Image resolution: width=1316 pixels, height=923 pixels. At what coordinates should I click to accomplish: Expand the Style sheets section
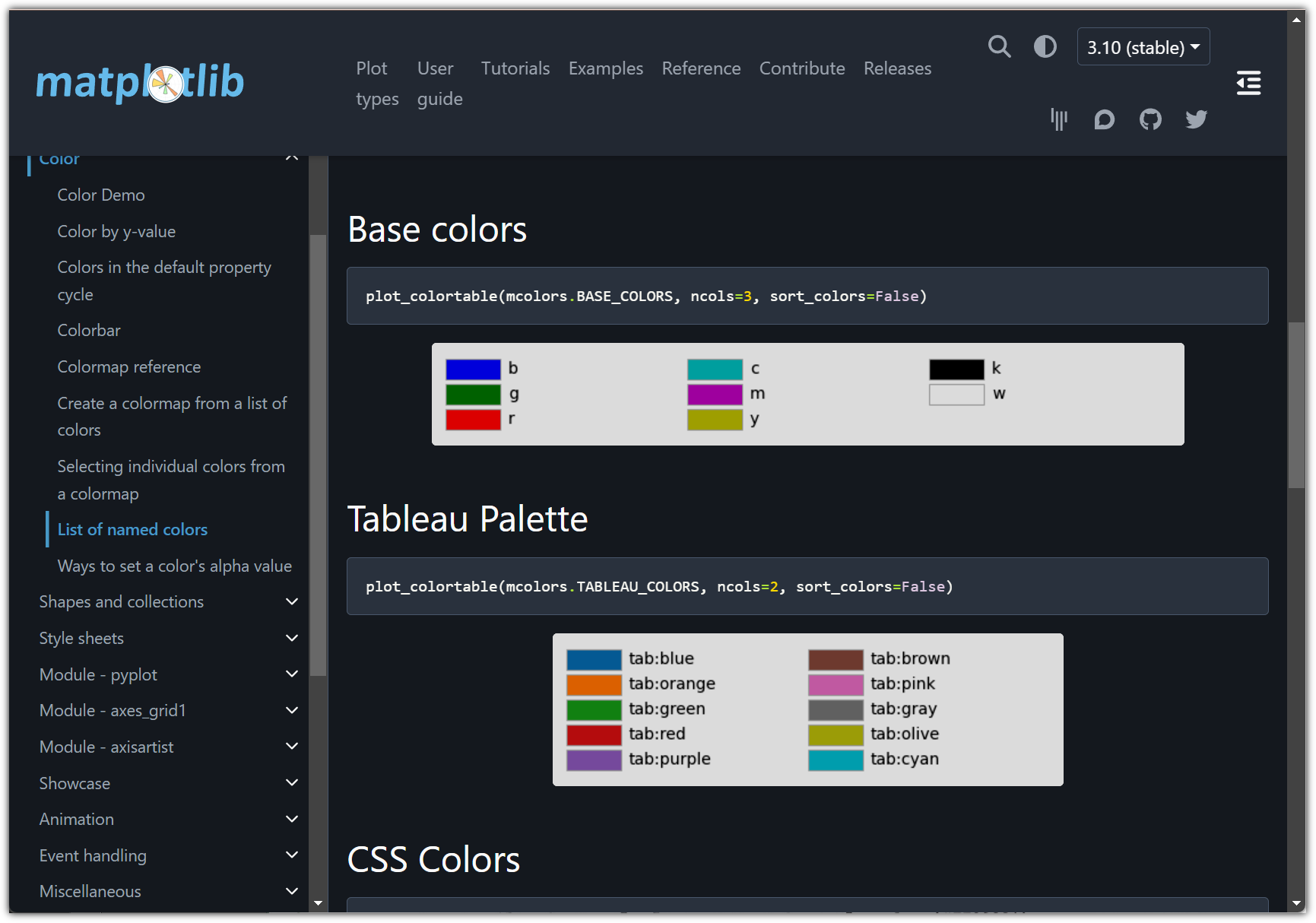[x=291, y=638]
